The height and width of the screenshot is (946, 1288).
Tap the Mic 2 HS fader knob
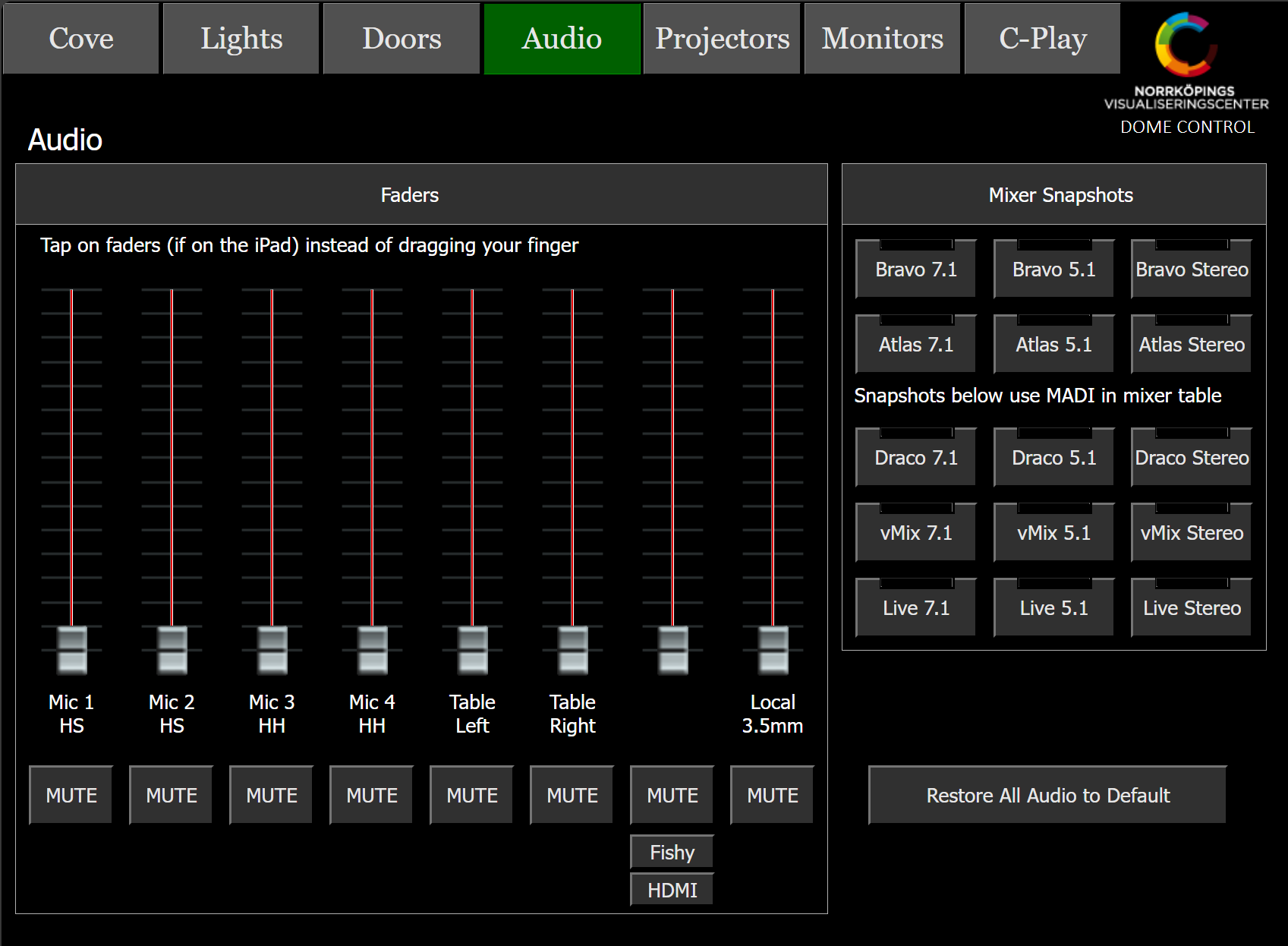(x=172, y=650)
